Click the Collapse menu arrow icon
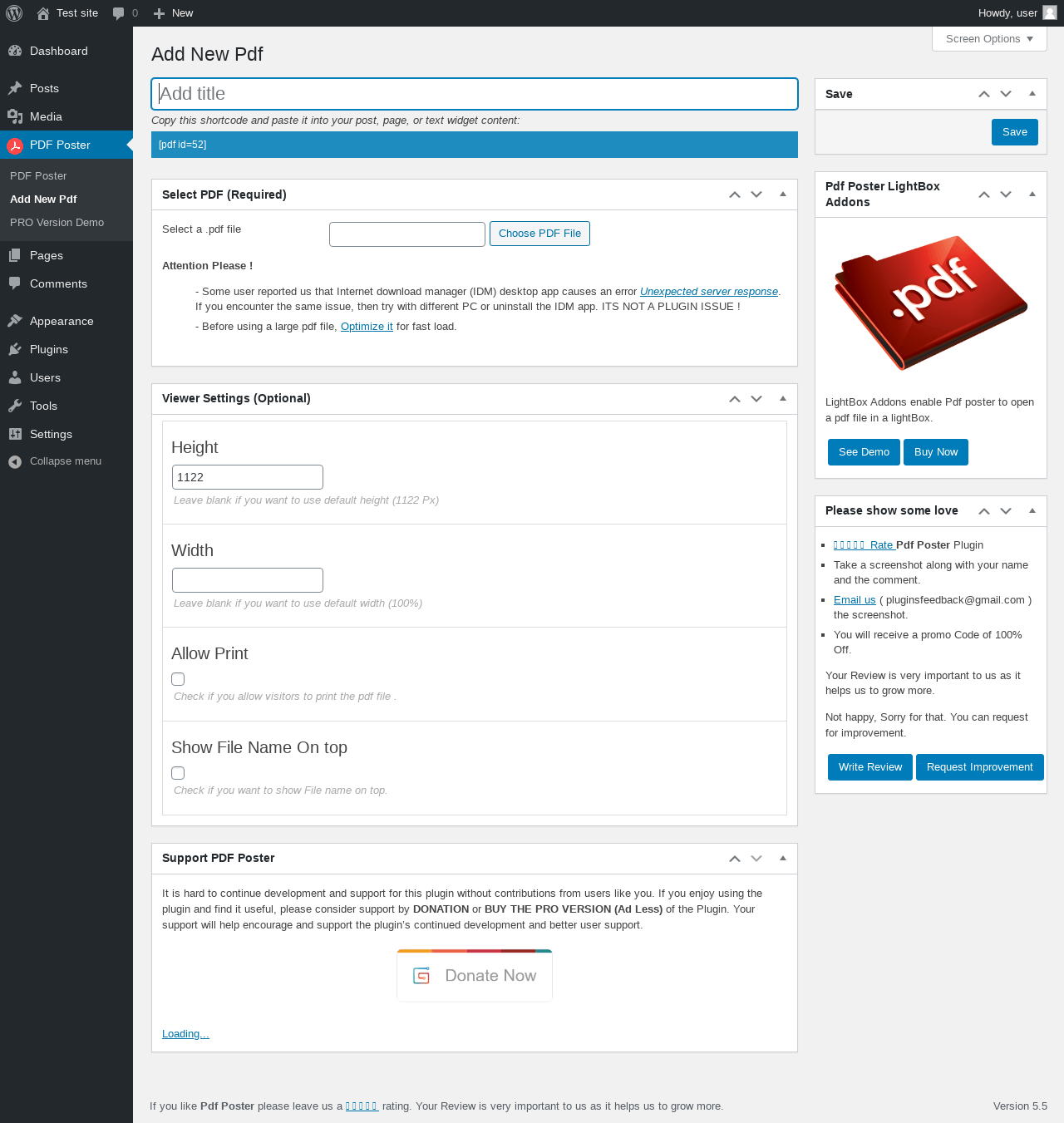This screenshot has height=1123, width=1064. (15, 461)
